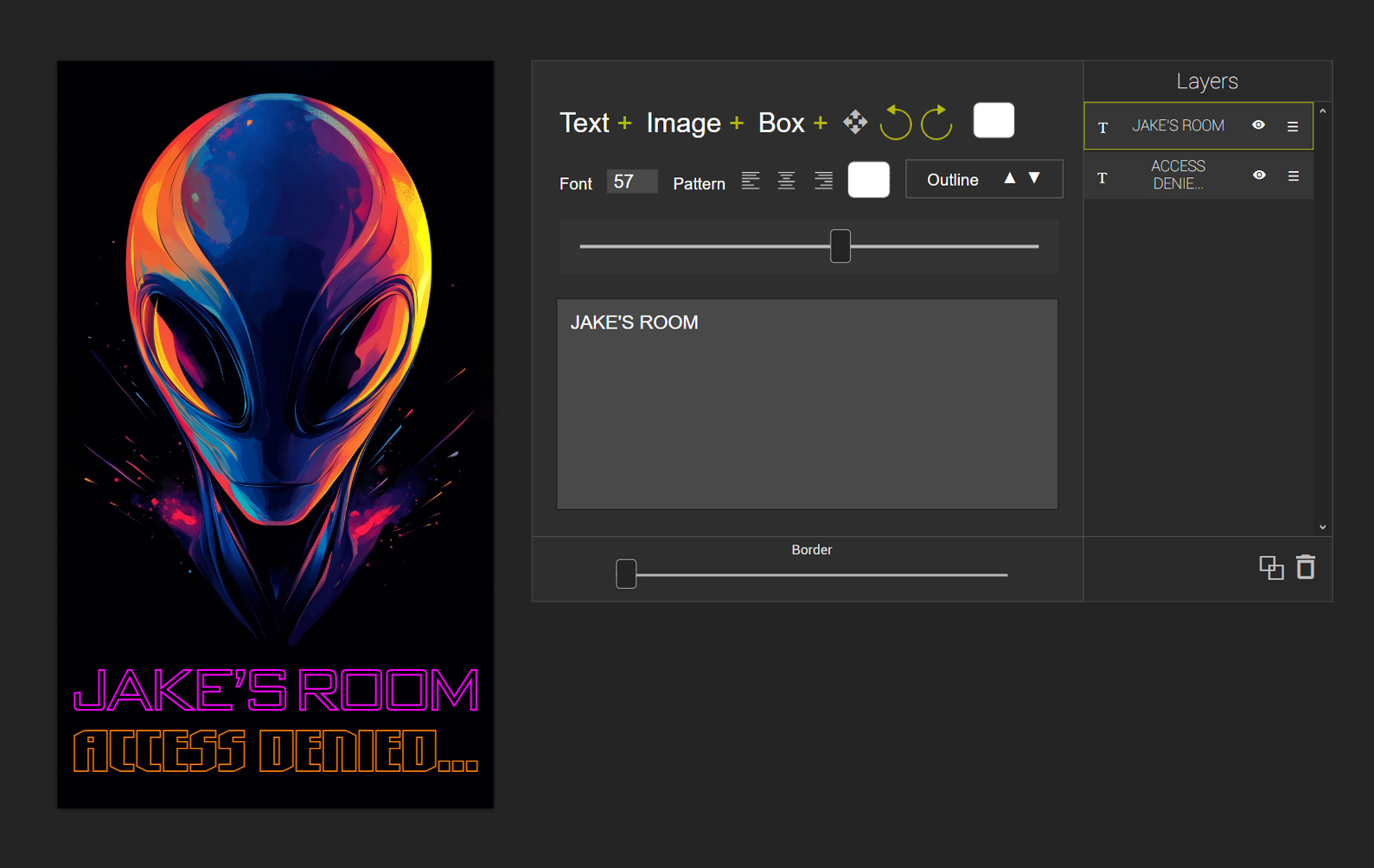
Task: Switch to previous font with up arrow
Action: coord(1009,178)
